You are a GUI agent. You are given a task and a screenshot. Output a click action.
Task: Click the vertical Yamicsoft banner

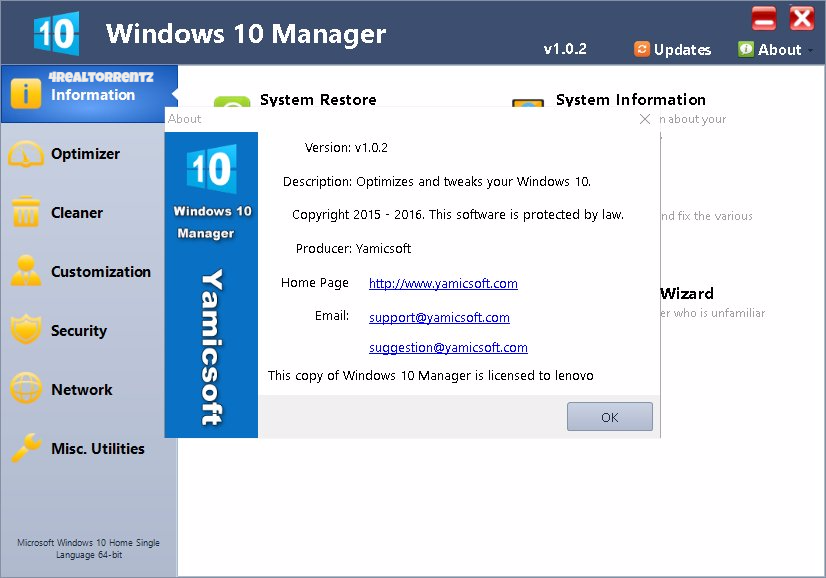click(212, 347)
